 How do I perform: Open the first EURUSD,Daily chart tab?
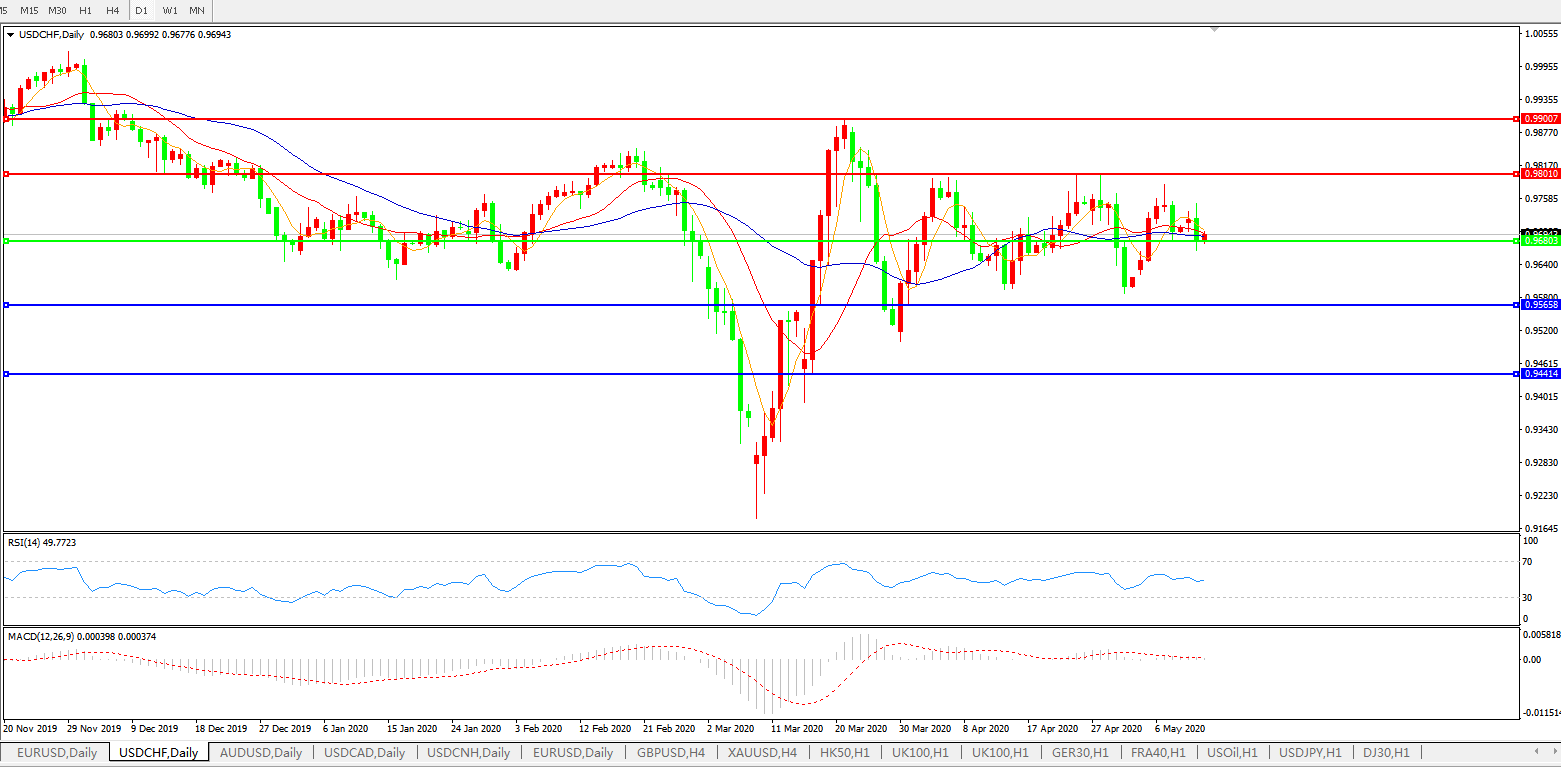click(57, 753)
